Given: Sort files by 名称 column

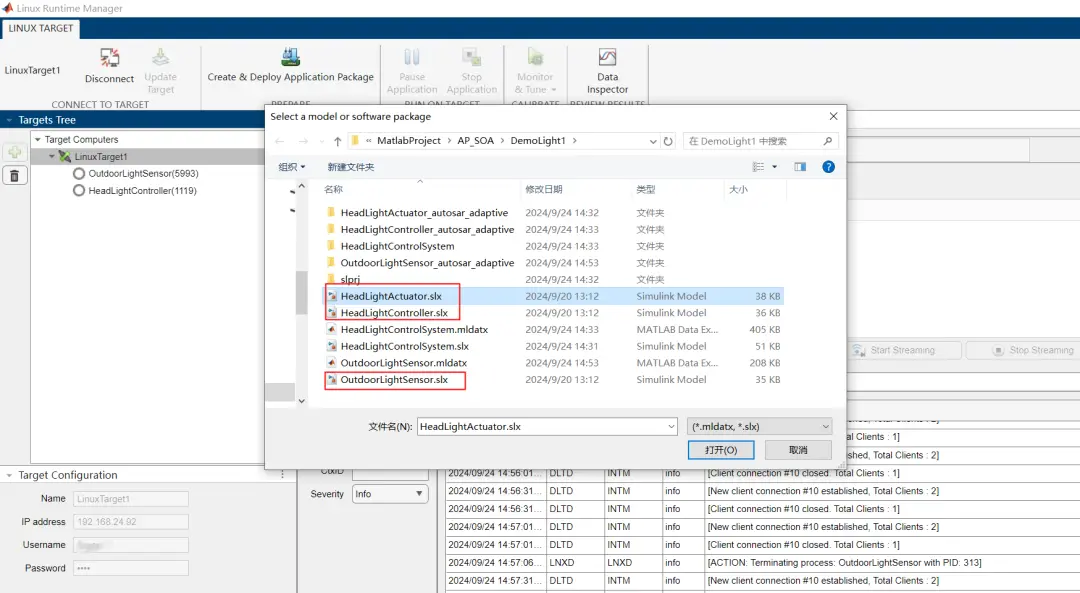Looking at the screenshot, I should (x=333, y=189).
